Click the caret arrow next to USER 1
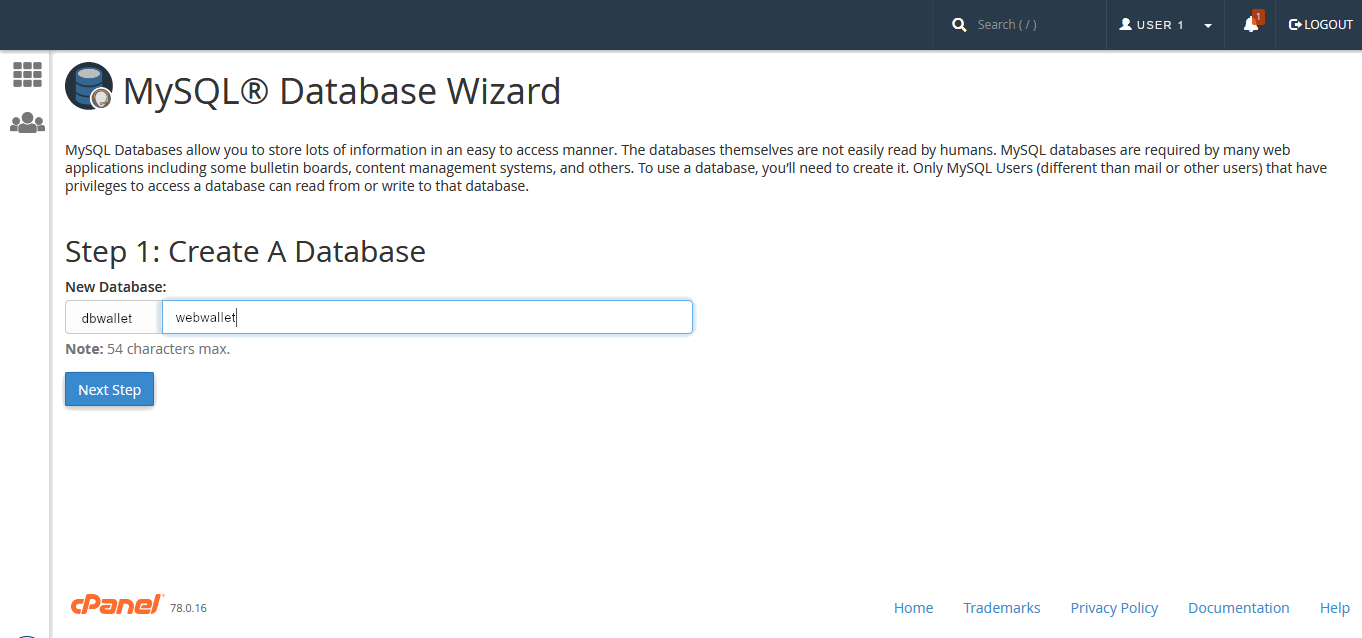The height and width of the screenshot is (638, 1362). 1208,26
